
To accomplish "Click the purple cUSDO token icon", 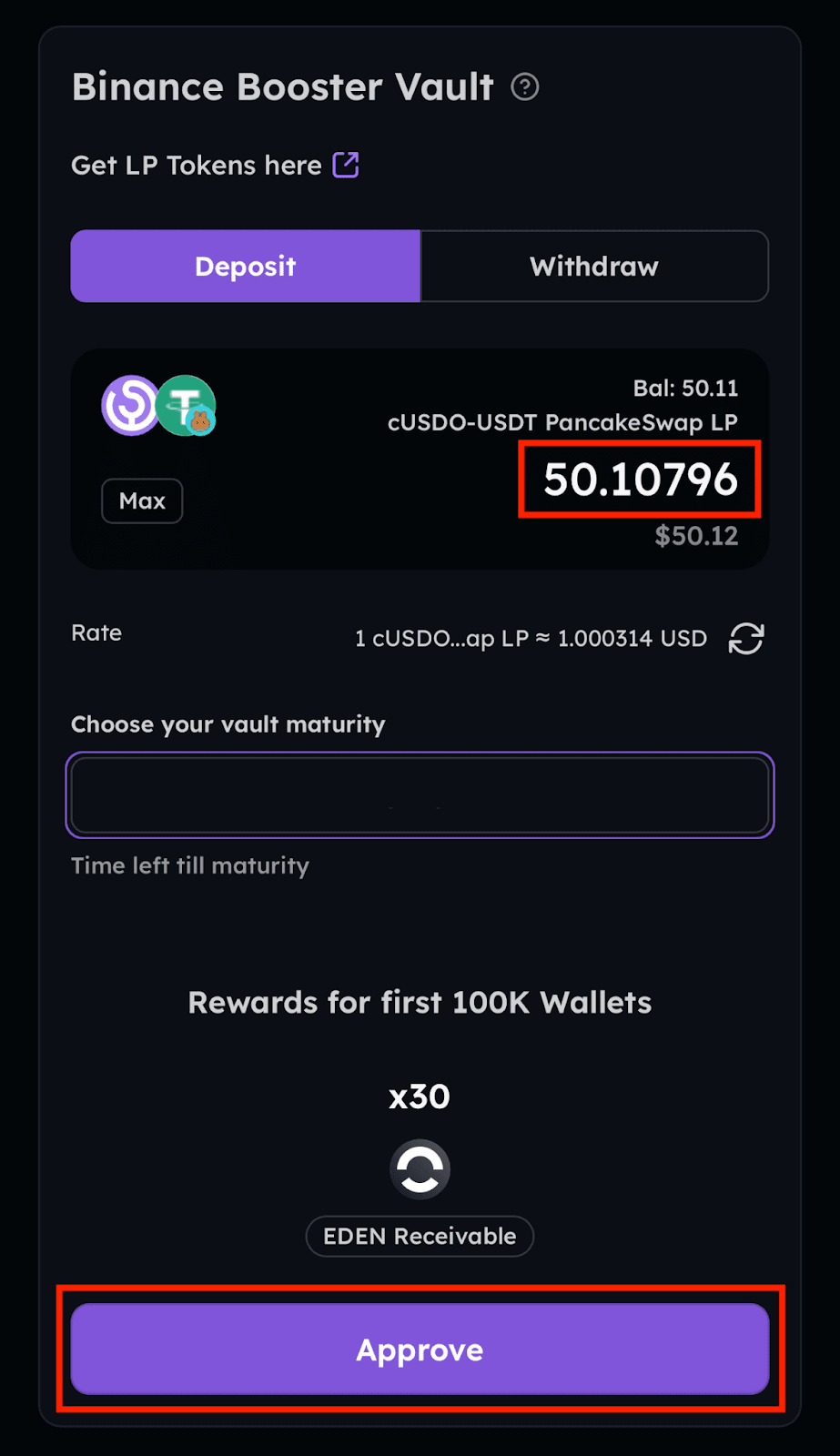I will [131, 405].
